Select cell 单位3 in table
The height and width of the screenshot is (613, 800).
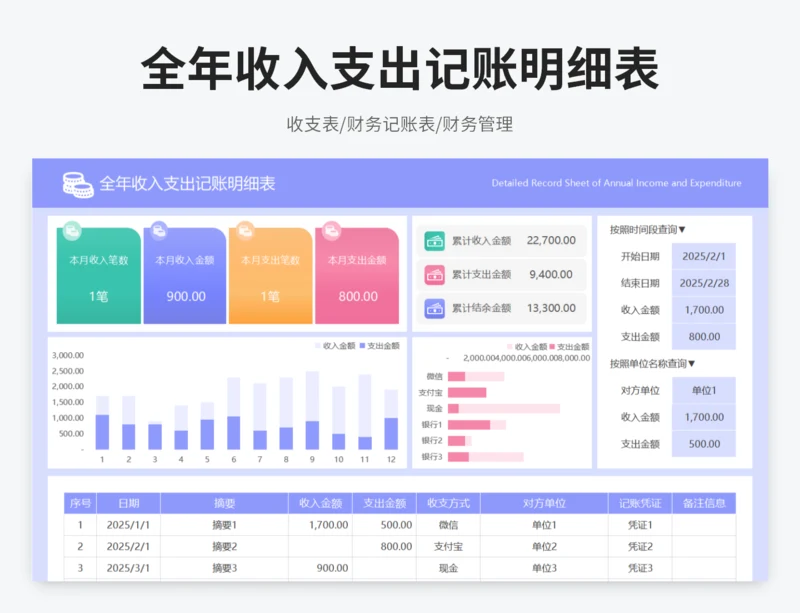[544, 568]
